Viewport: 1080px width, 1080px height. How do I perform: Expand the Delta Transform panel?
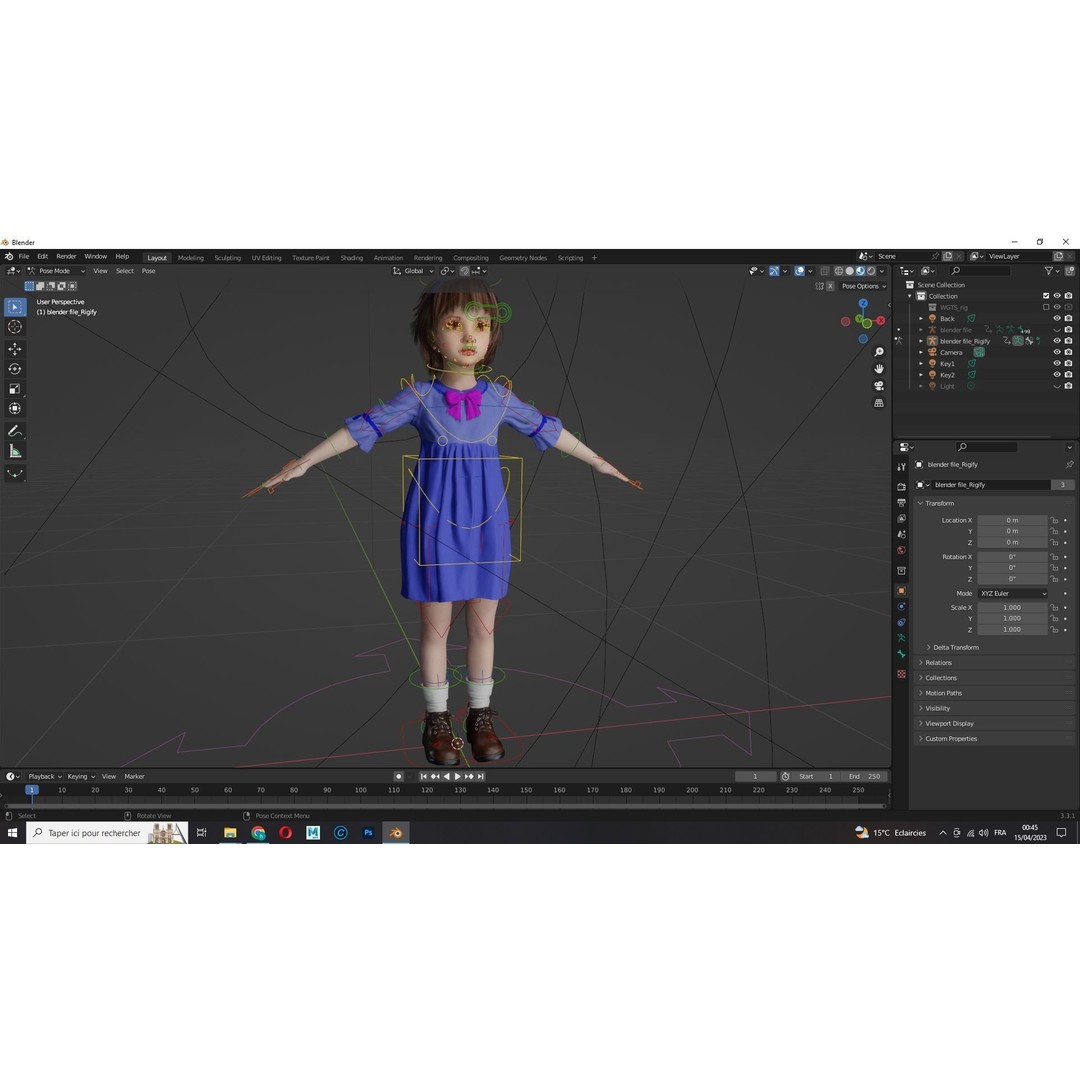pyautogui.click(x=955, y=647)
